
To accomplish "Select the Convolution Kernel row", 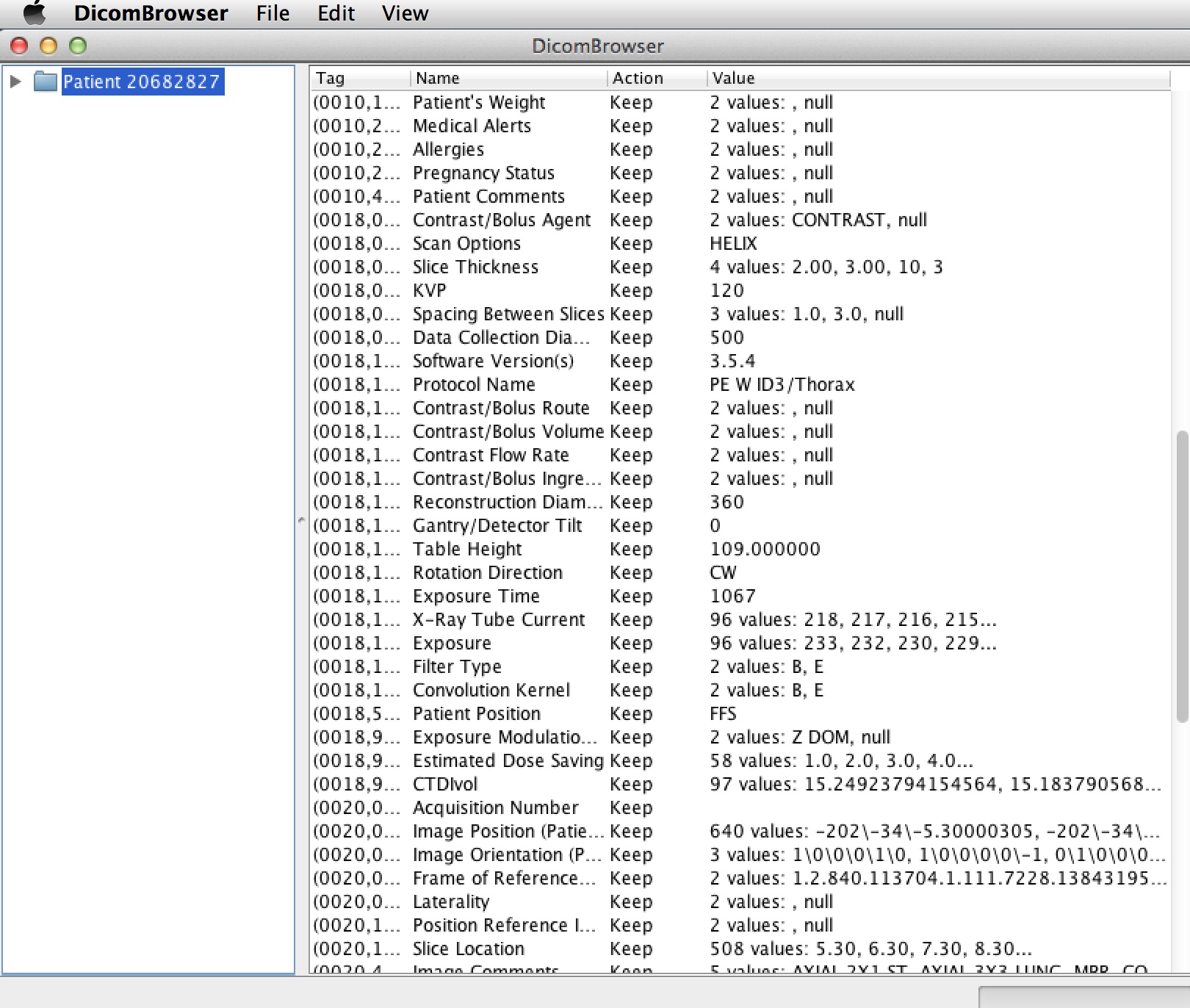I will click(740, 690).
